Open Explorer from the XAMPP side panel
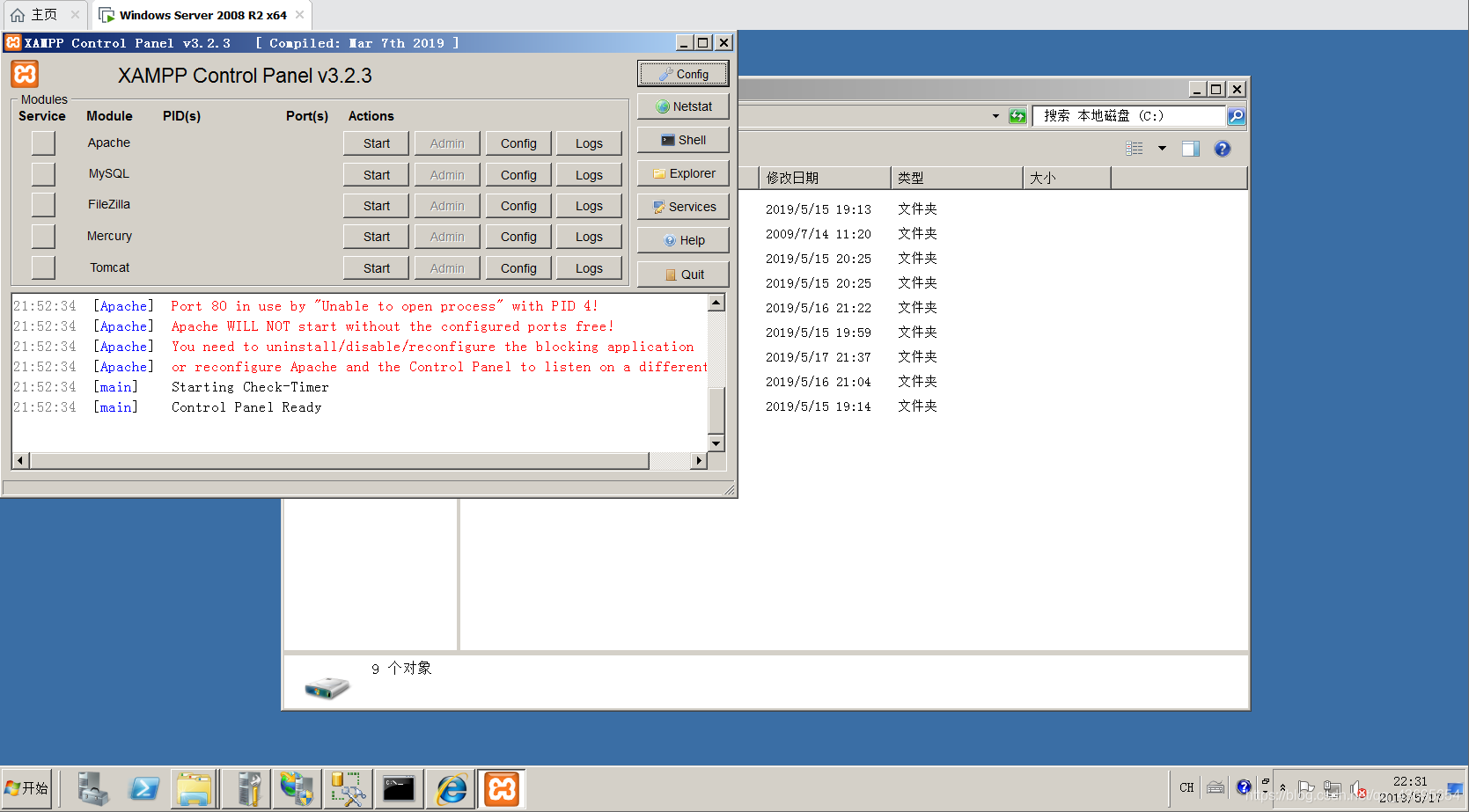Image resolution: width=1469 pixels, height=812 pixels. [x=683, y=173]
